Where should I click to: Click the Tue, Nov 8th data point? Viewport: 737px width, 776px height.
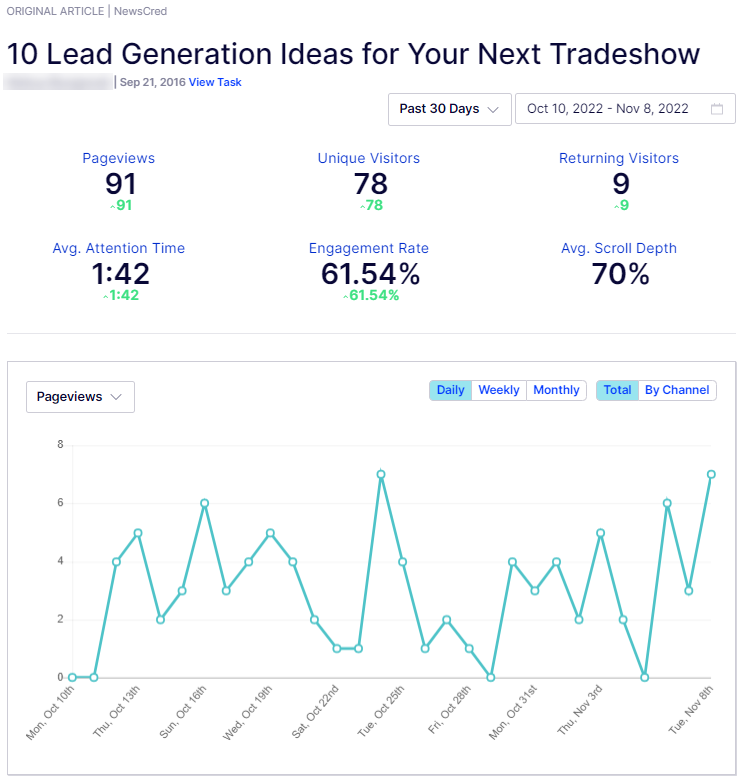[x=711, y=474]
